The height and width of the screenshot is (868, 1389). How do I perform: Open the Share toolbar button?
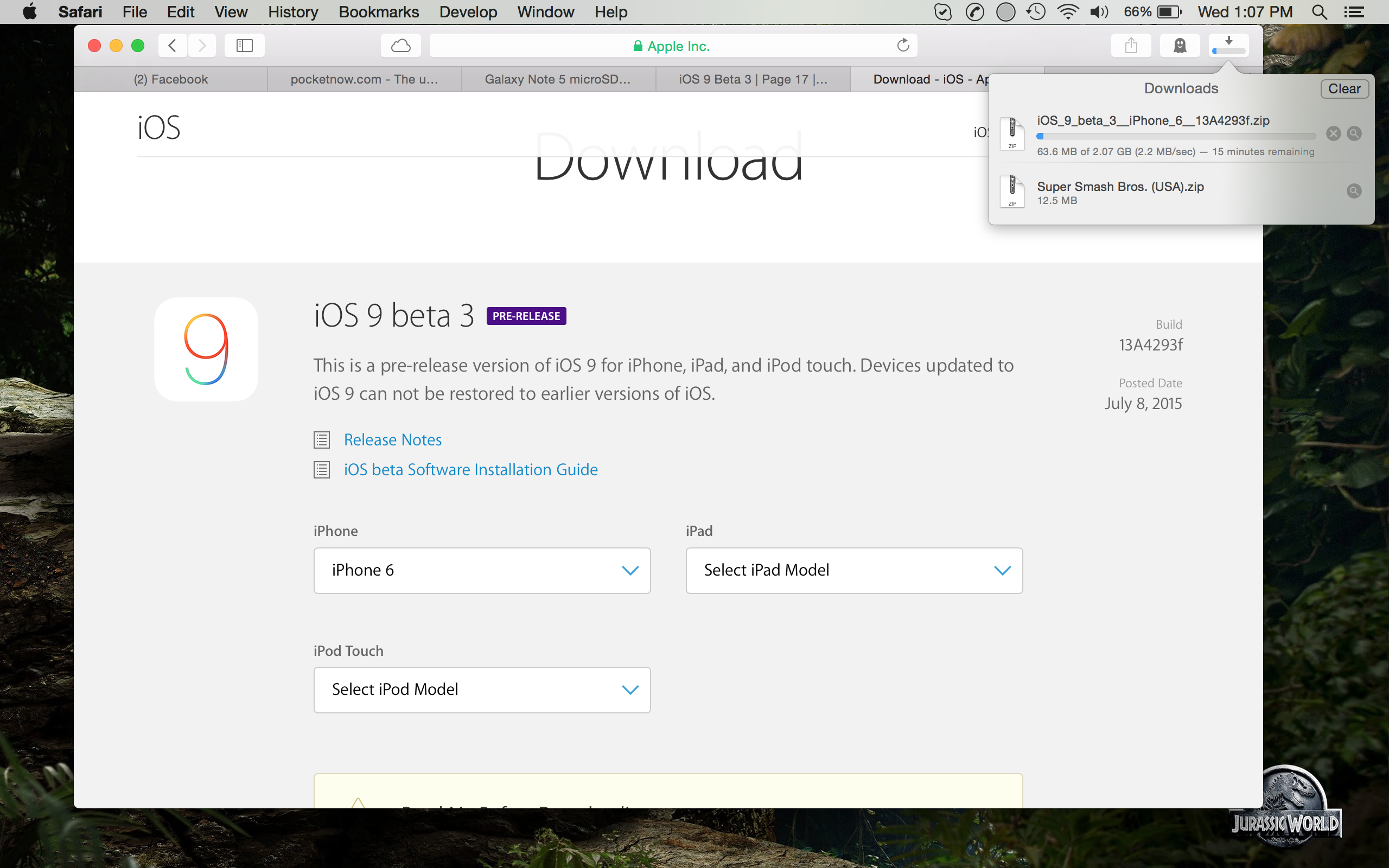click(x=1131, y=46)
